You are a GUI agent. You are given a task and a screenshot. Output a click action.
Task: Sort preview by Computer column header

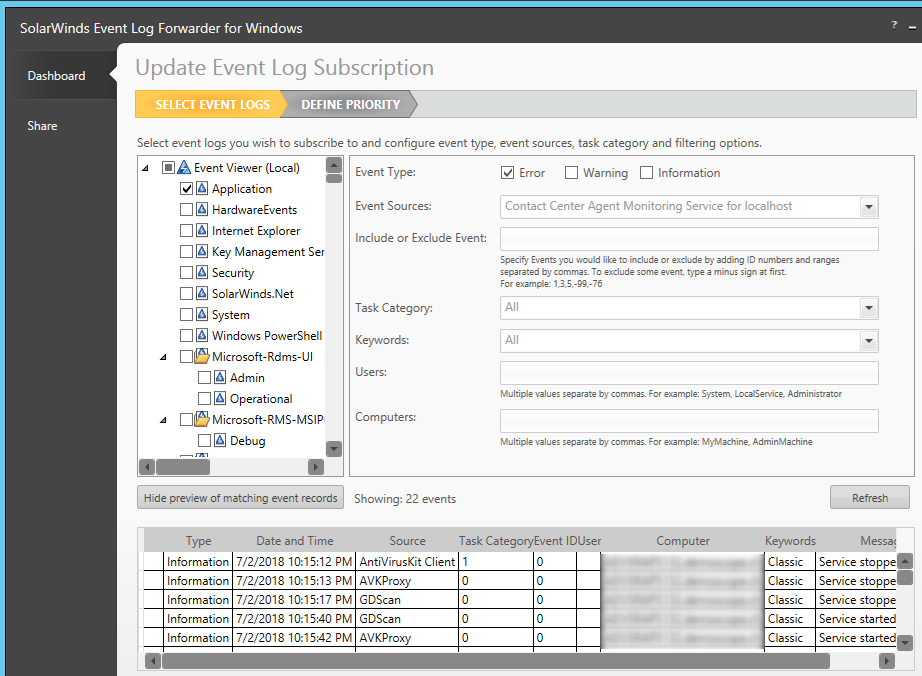pyautogui.click(x=683, y=541)
